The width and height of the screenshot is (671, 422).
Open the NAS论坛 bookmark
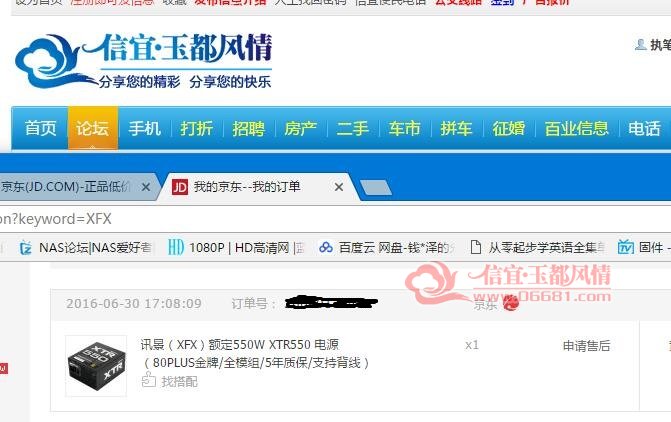86,247
